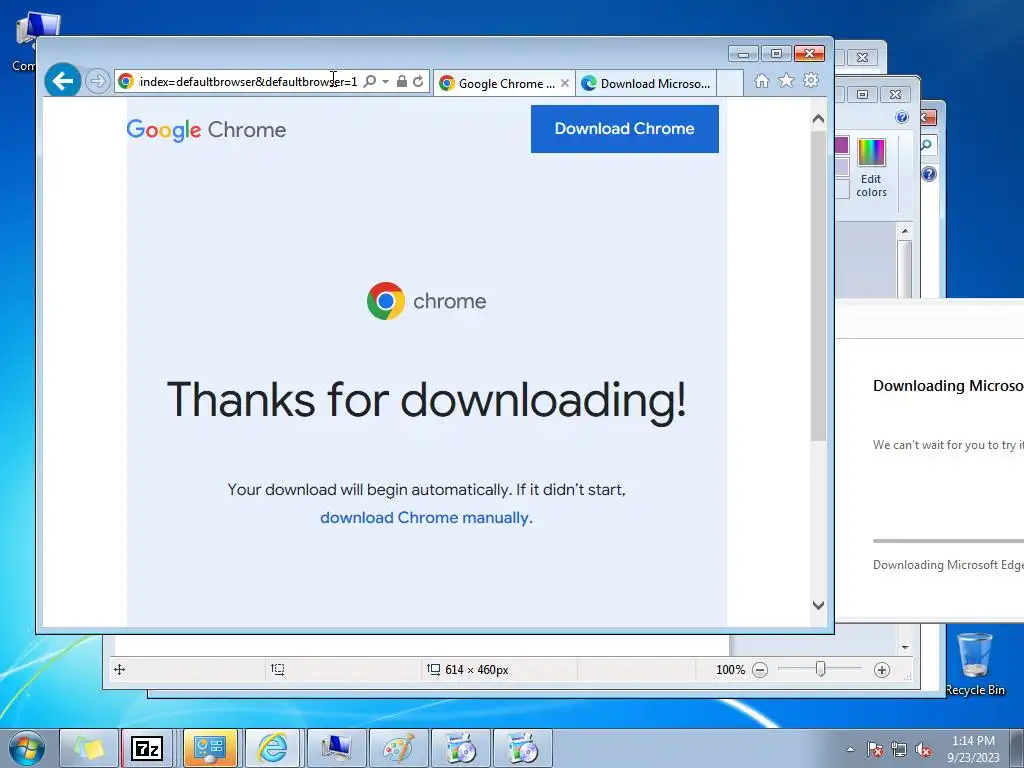Click the Downloading Microsoft Edge status text

pyautogui.click(x=948, y=565)
